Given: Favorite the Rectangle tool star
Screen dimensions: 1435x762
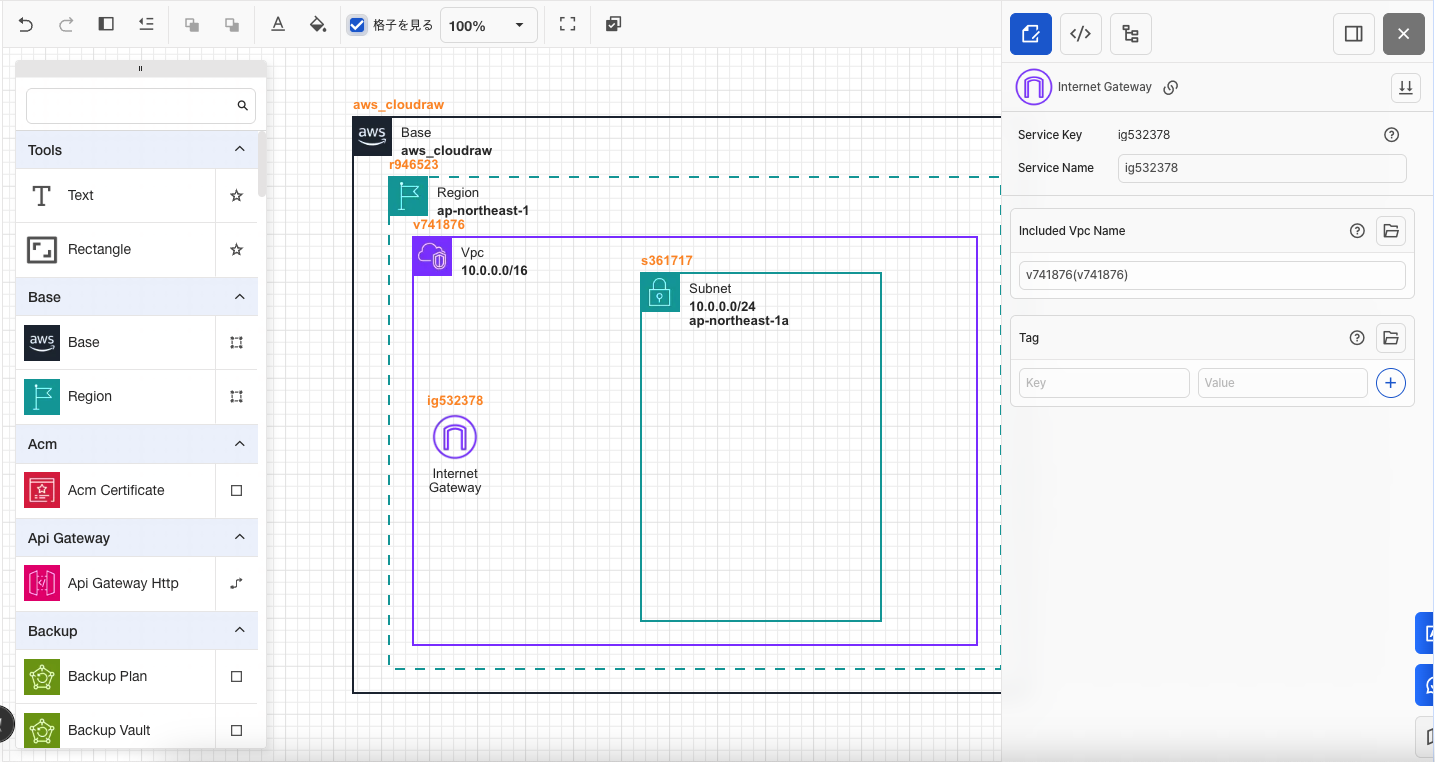Looking at the screenshot, I should pyautogui.click(x=237, y=249).
